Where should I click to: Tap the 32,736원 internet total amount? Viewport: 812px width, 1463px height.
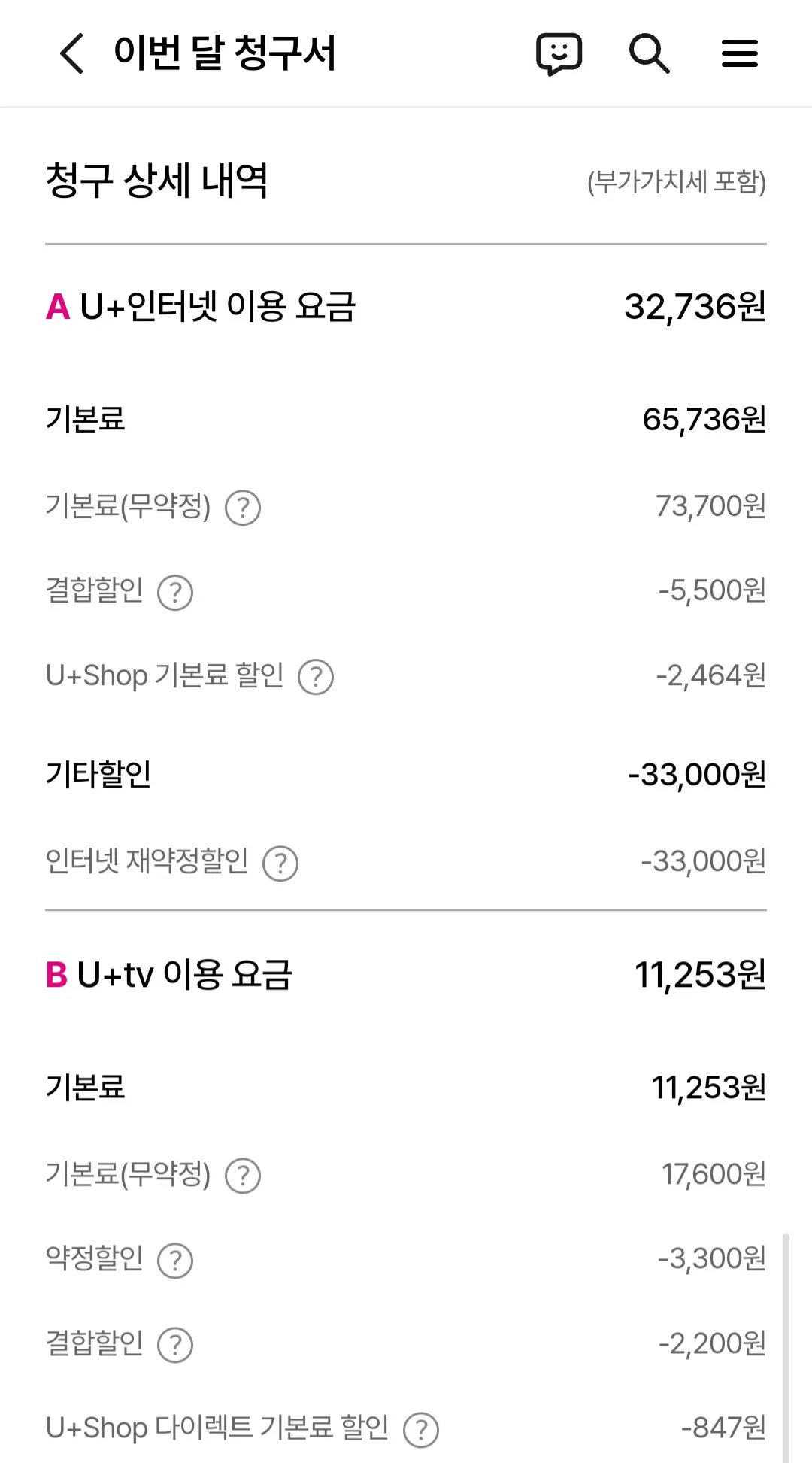[x=695, y=307]
